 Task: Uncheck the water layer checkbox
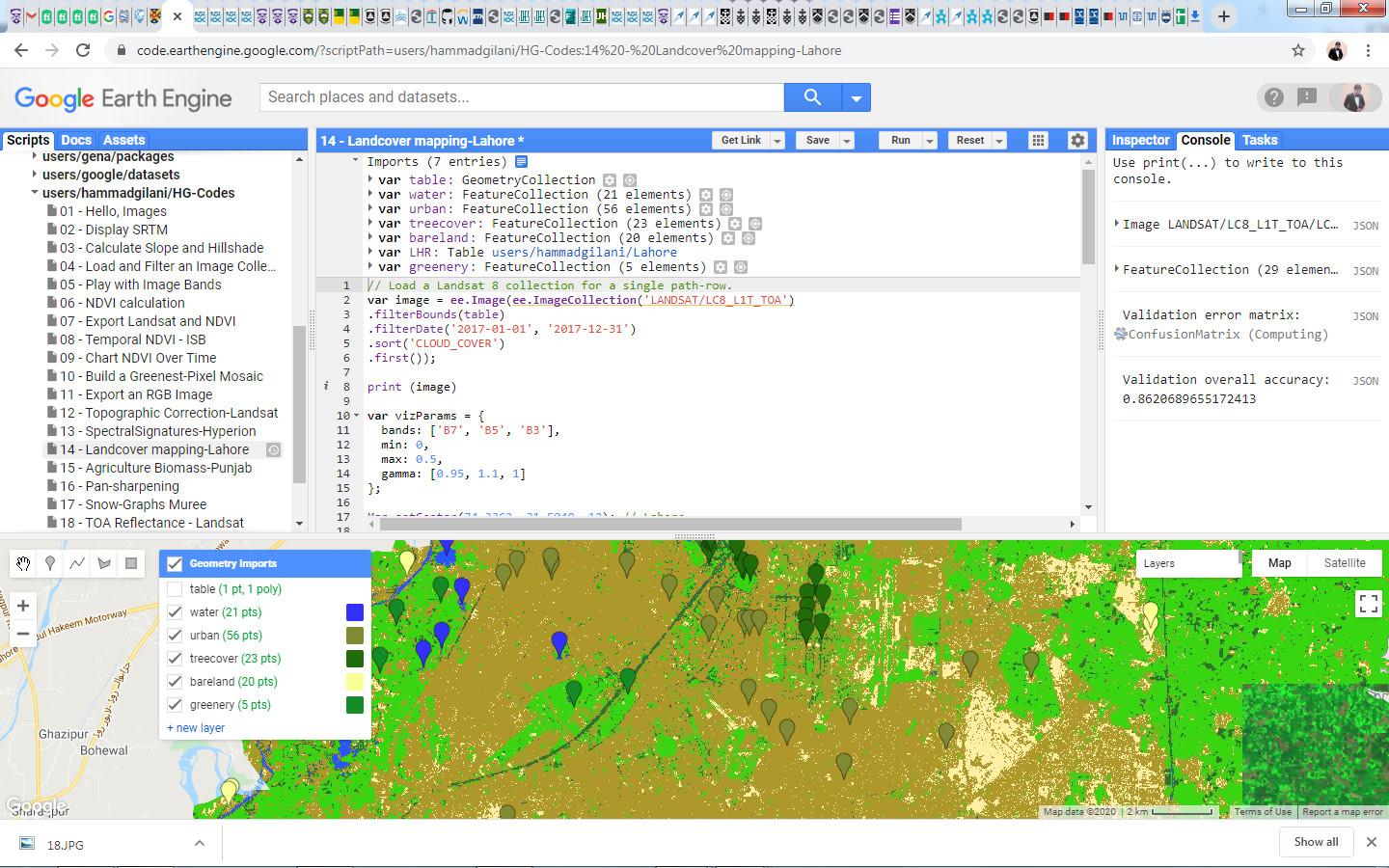(x=175, y=612)
